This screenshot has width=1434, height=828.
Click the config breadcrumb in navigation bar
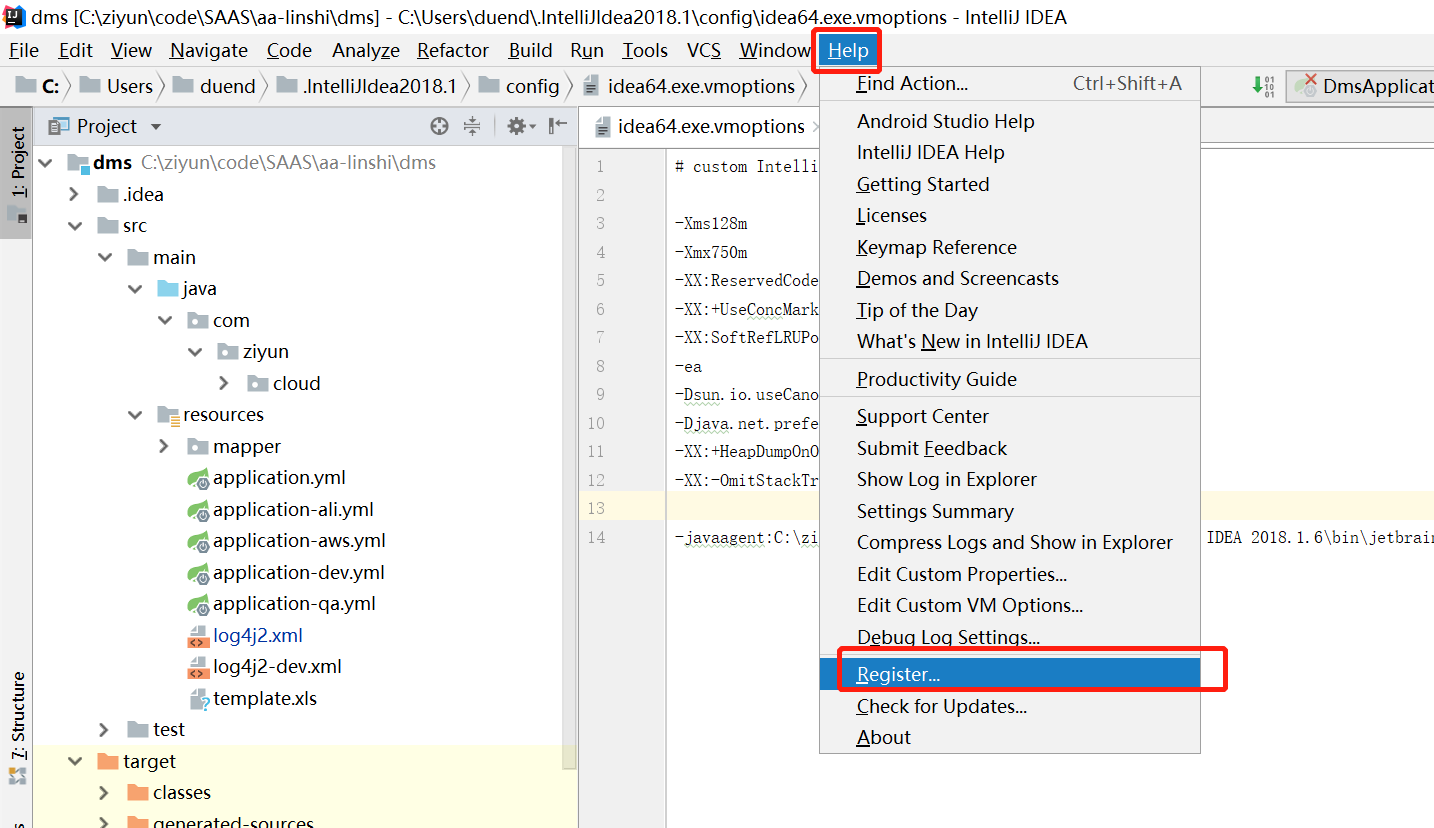click(x=521, y=86)
